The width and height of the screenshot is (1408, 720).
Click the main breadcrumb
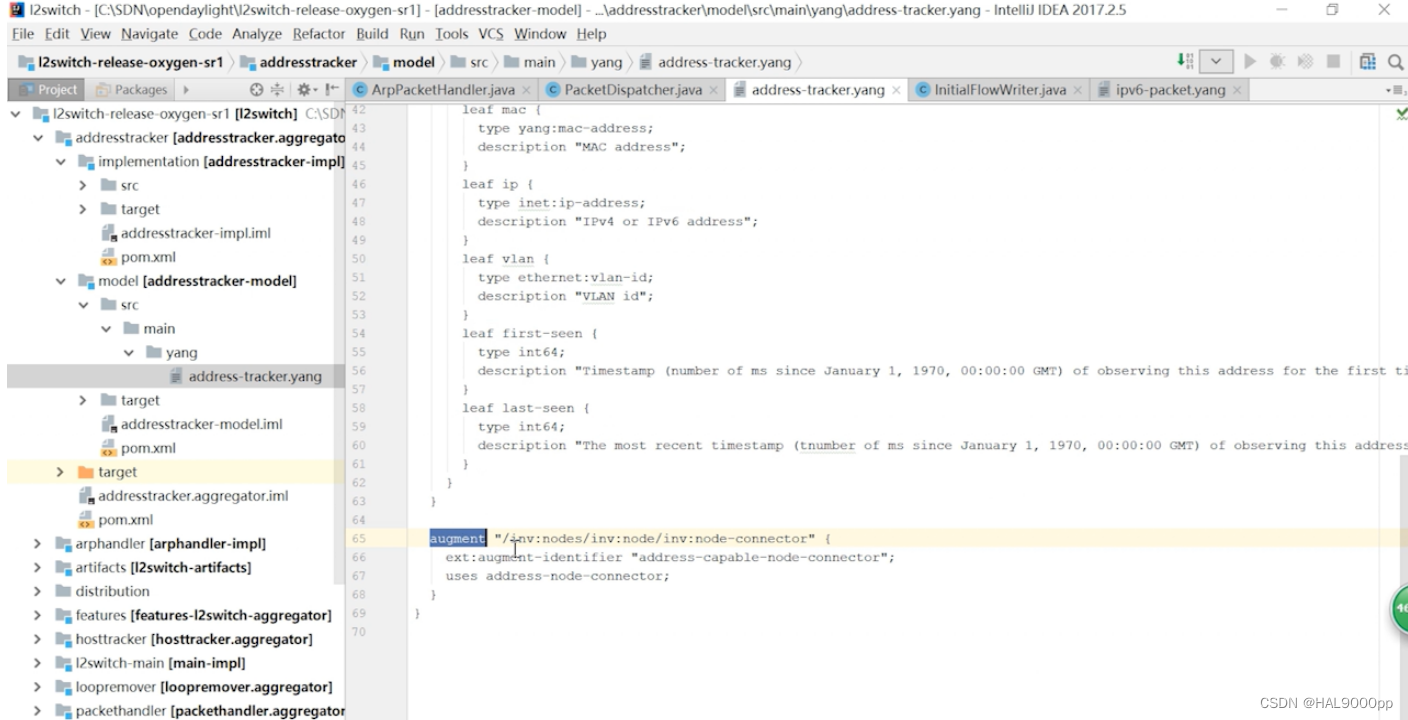pos(530,62)
